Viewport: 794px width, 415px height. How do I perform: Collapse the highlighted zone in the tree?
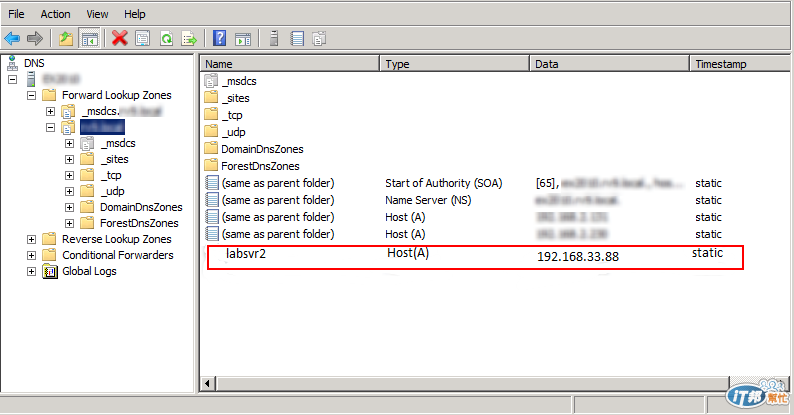point(50,128)
